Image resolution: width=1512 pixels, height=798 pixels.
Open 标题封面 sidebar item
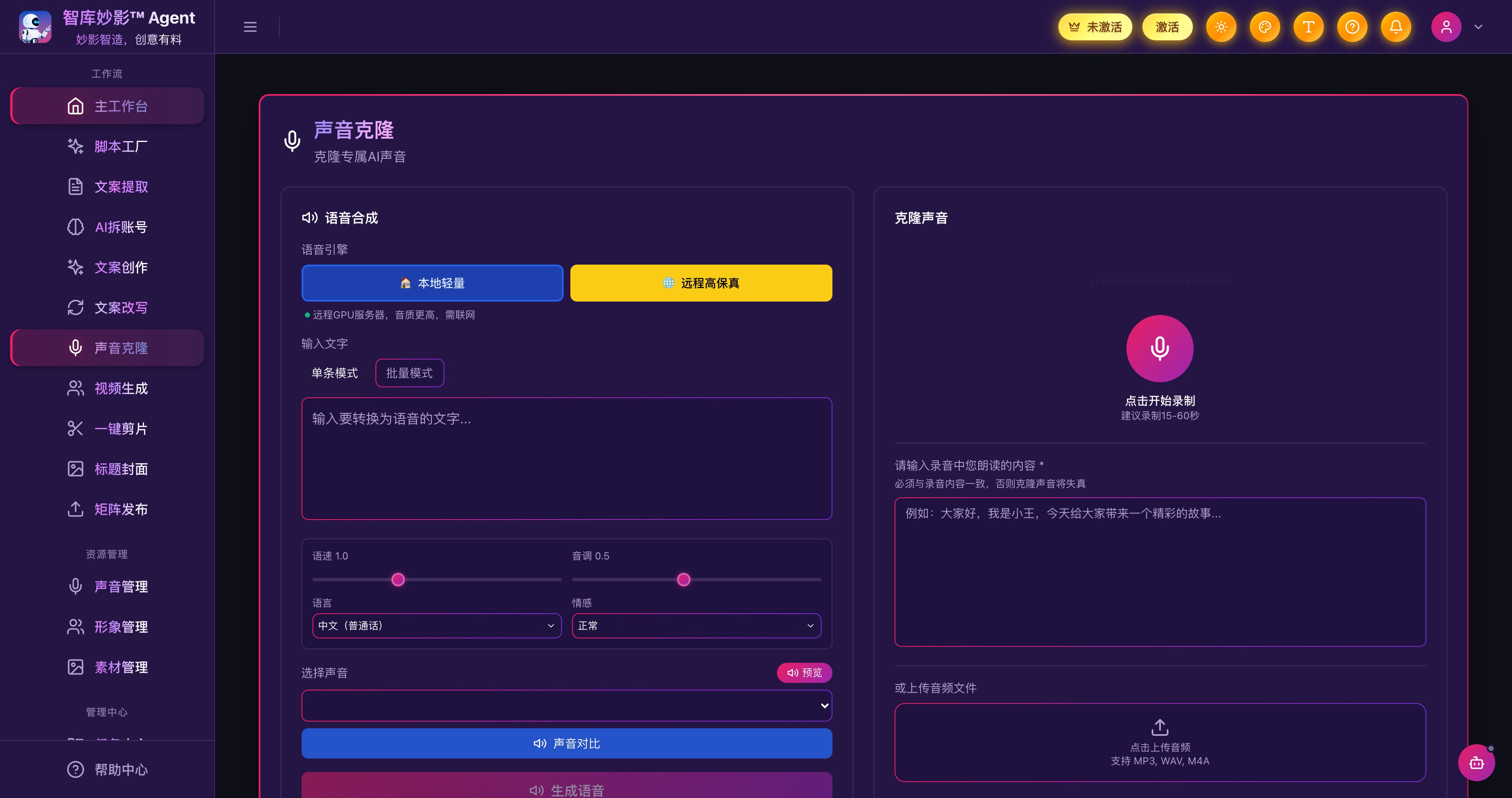pos(108,469)
